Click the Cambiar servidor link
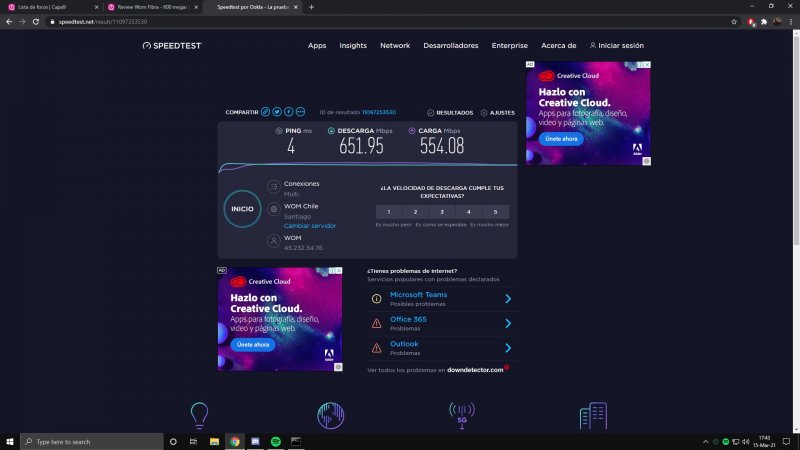The height and width of the screenshot is (450, 800). pyautogui.click(x=309, y=226)
